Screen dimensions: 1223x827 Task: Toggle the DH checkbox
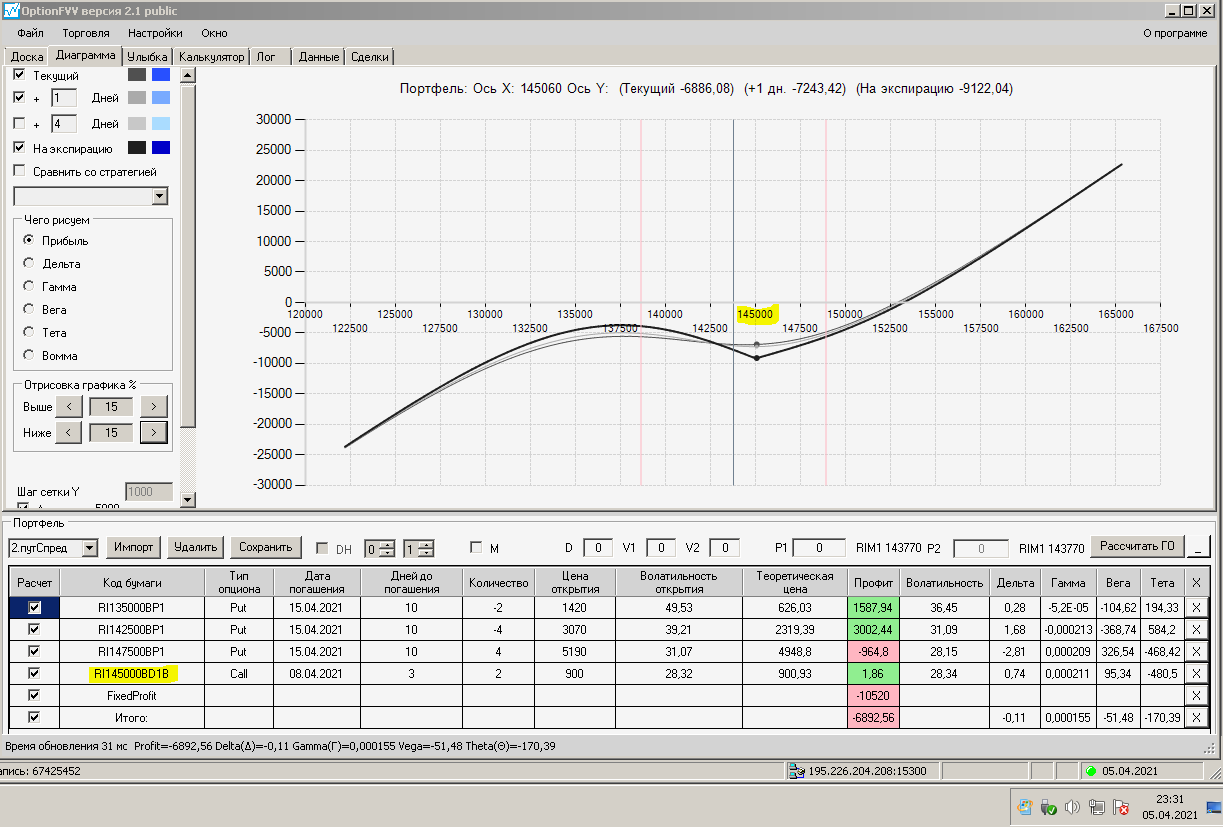pos(322,548)
